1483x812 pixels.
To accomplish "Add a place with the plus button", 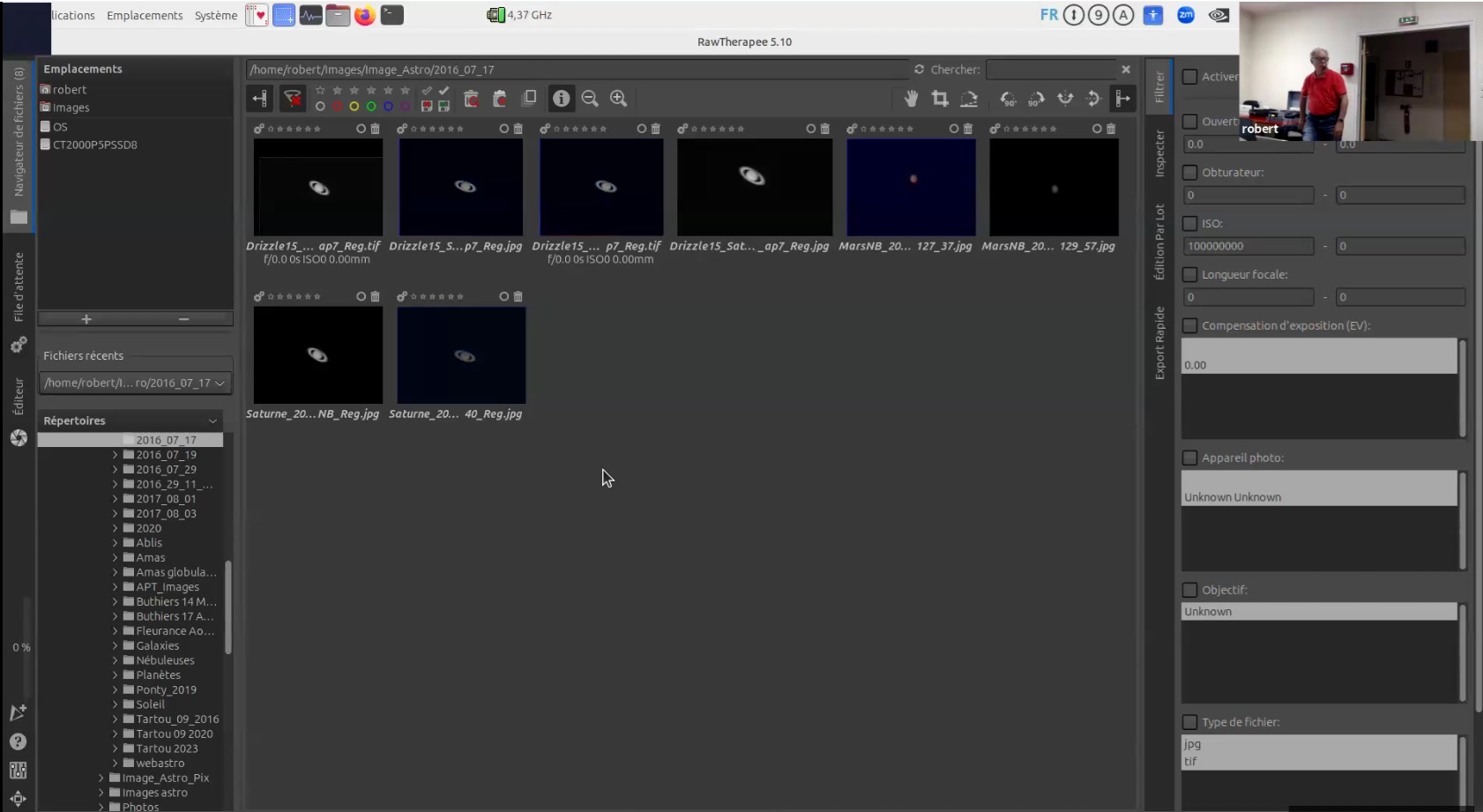I will tap(86, 319).
